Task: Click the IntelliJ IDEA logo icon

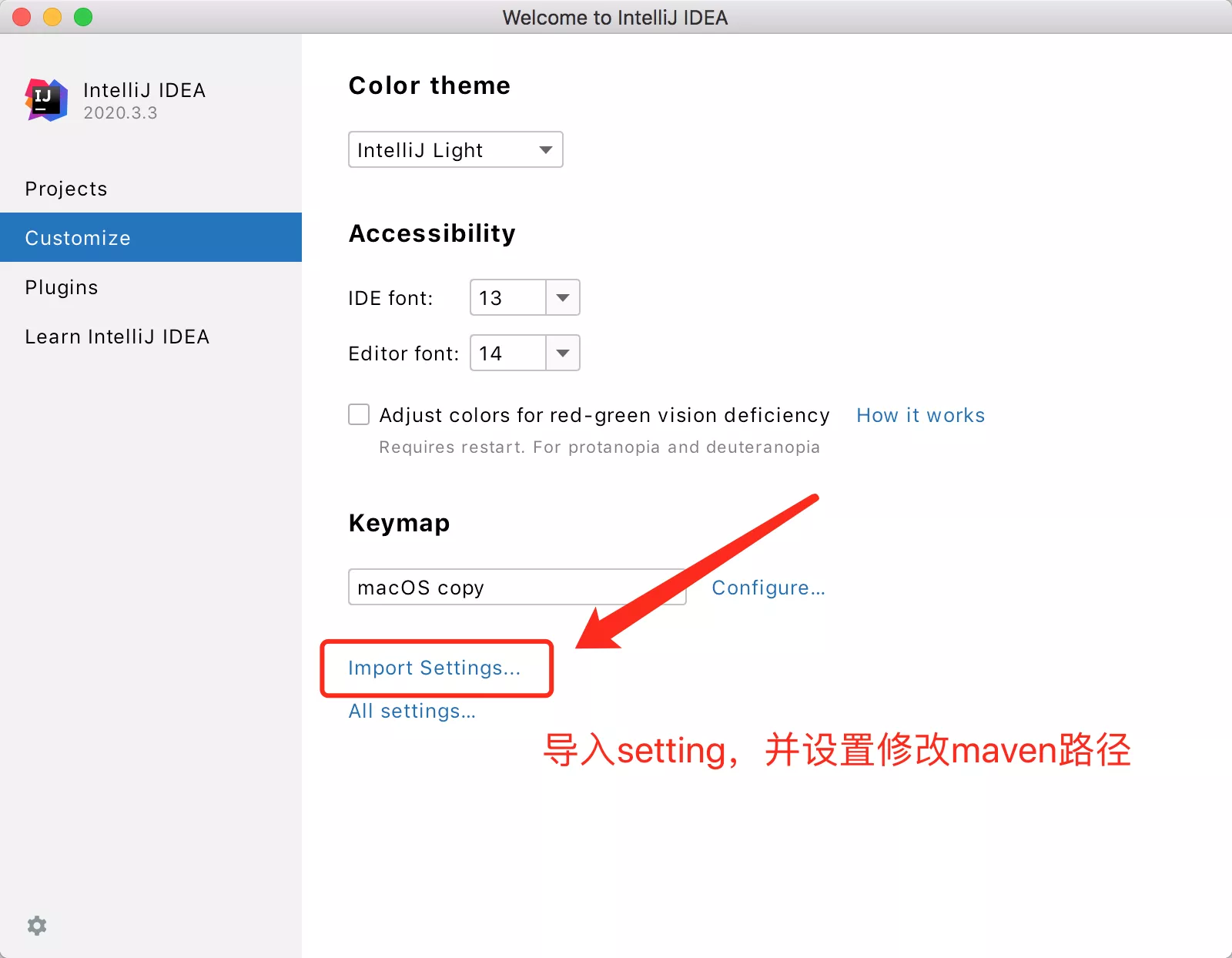Action: click(x=47, y=99)
